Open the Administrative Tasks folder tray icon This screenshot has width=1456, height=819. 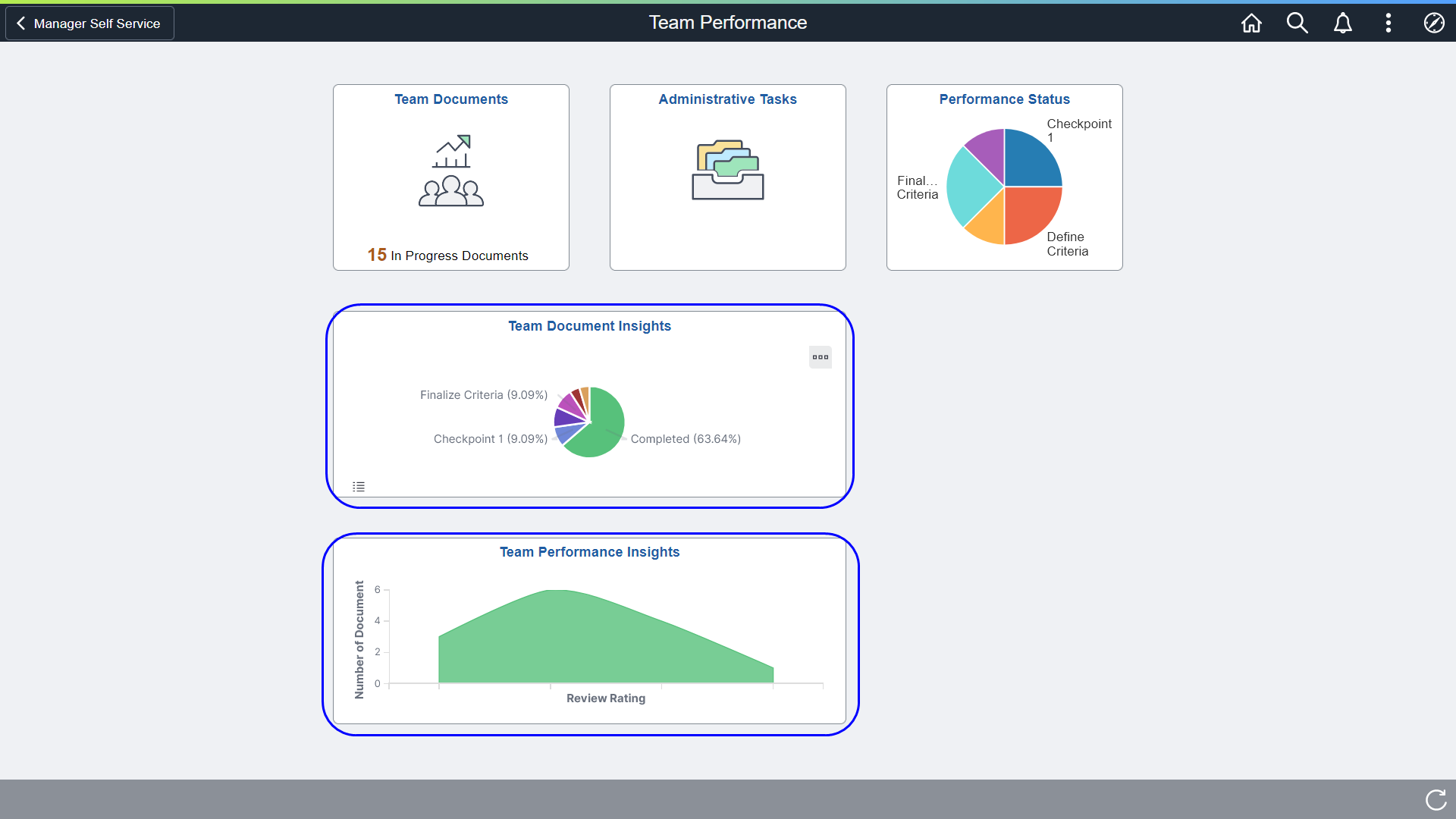(727, 170)
